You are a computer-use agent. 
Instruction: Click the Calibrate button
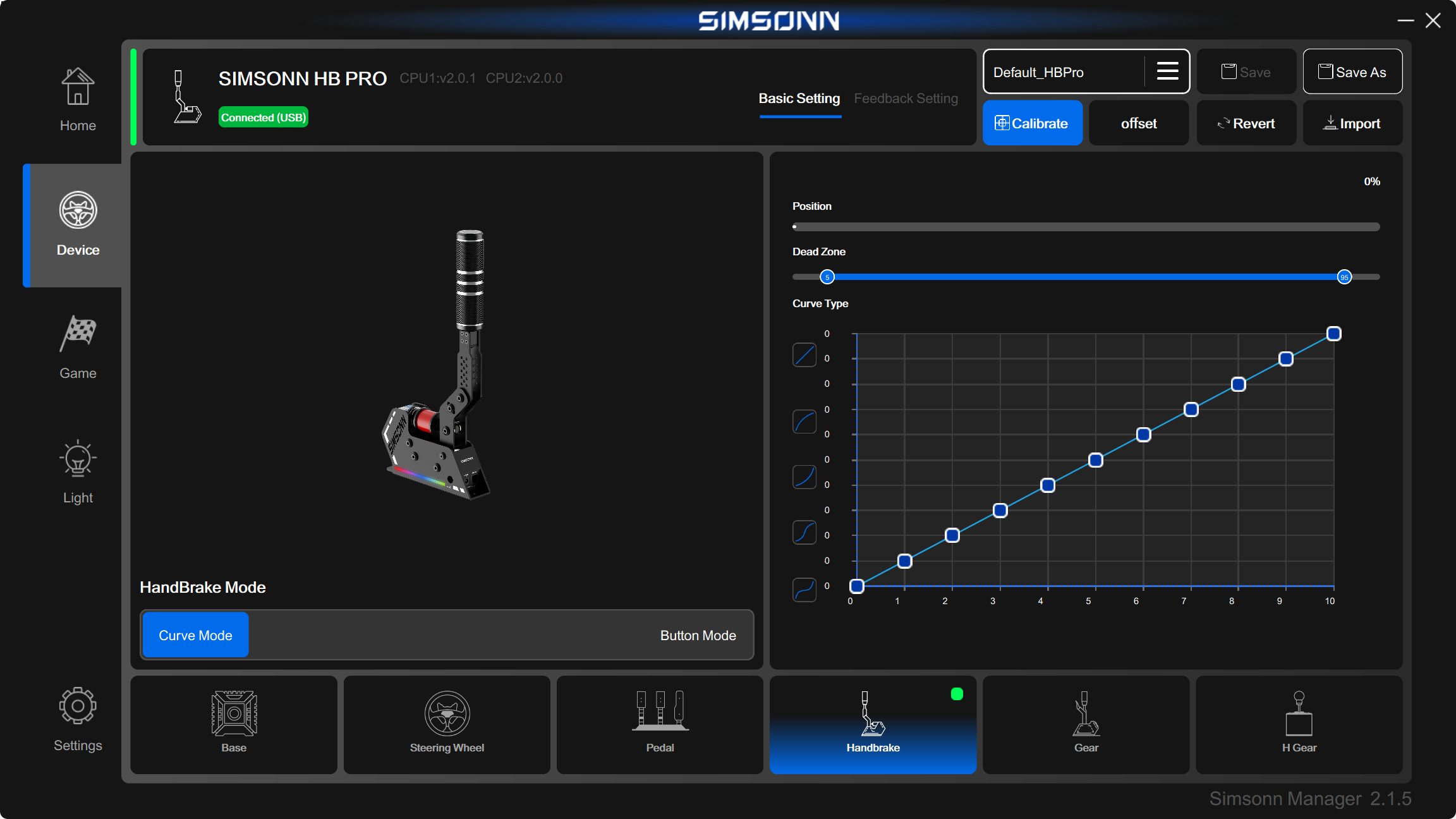(x=1033, y=123)
